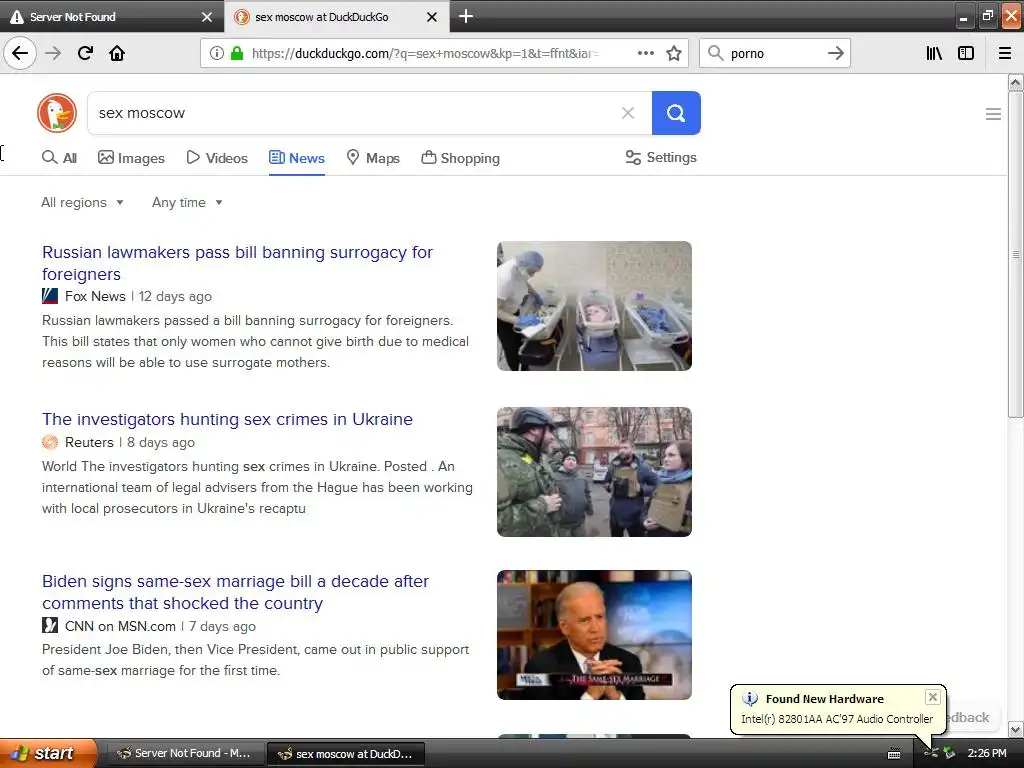Show site information icon in address bar
This screenshot has height=768, width=1024.
(216, 53)
